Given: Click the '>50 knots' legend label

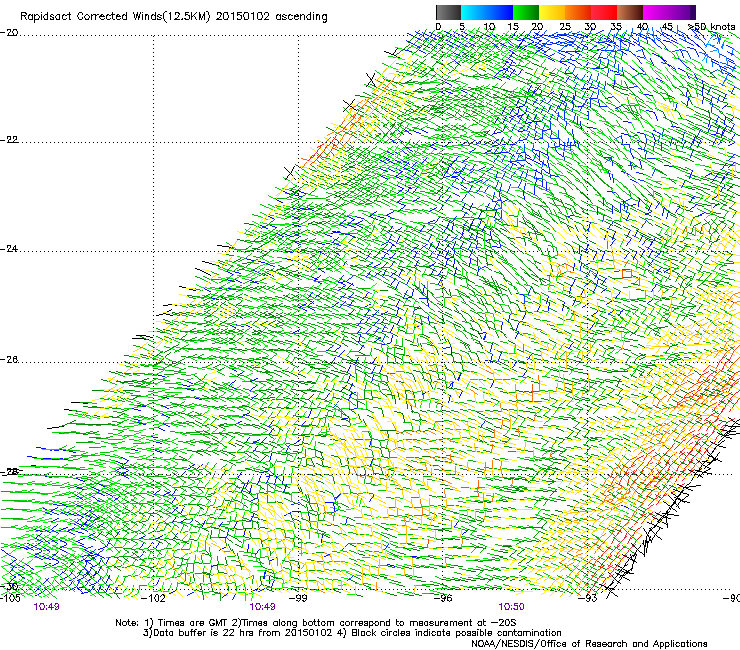Looking at the screenshot, I should coord(712,27).
